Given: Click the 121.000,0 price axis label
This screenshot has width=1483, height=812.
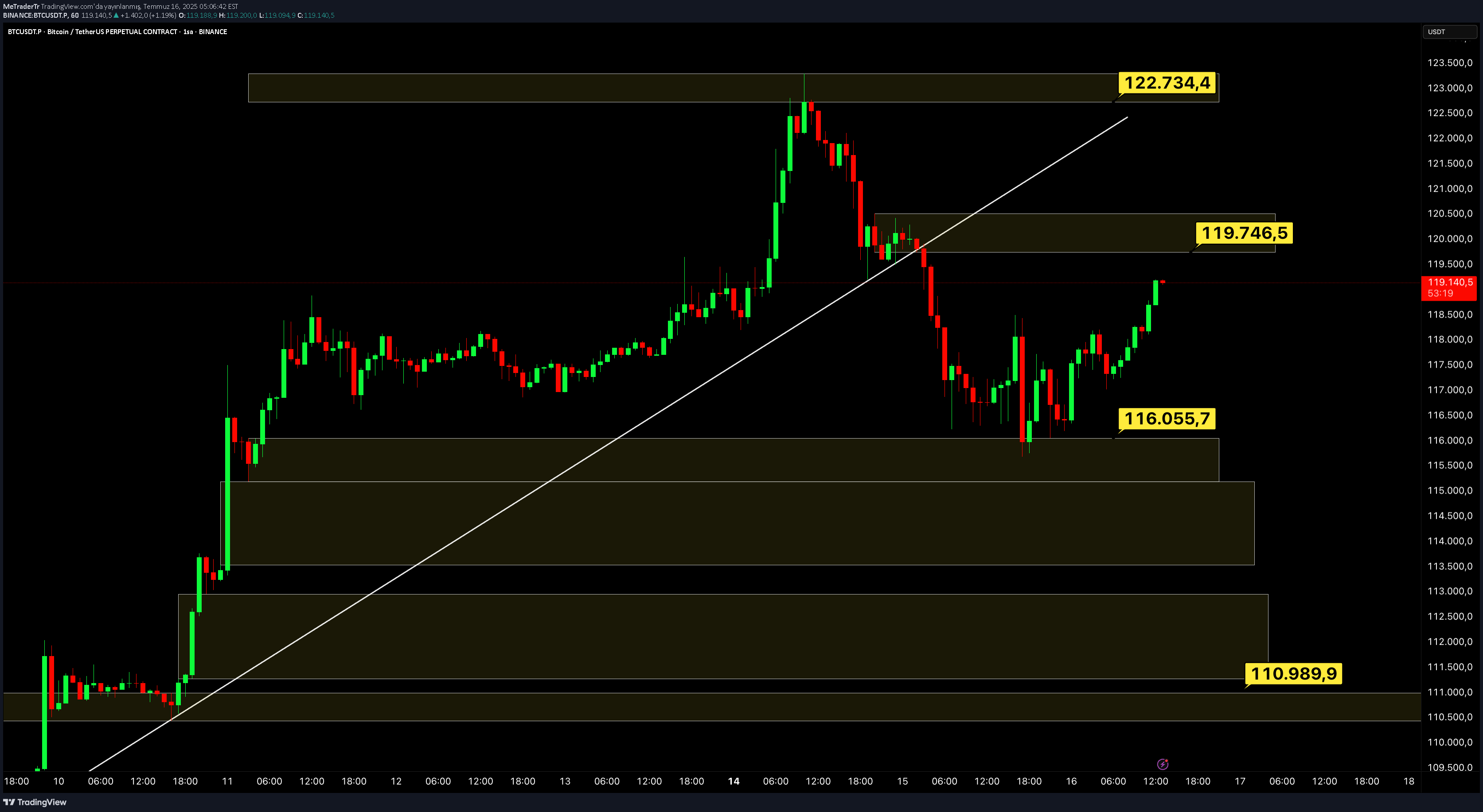Looking at the screenshot, I should point(1450,189).
